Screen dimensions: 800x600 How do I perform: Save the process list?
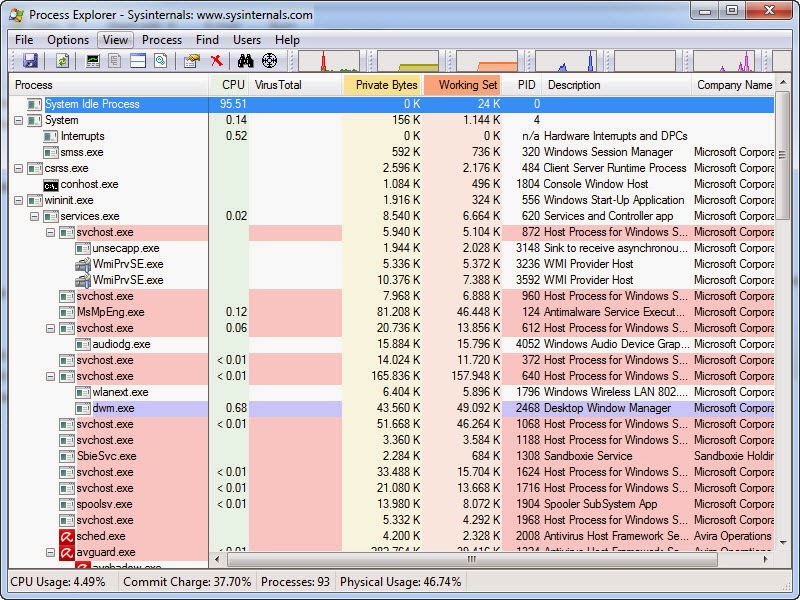32,59
